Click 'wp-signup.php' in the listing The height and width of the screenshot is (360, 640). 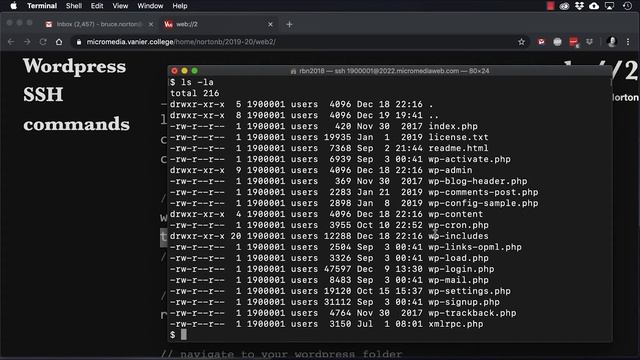click(464, 302)
